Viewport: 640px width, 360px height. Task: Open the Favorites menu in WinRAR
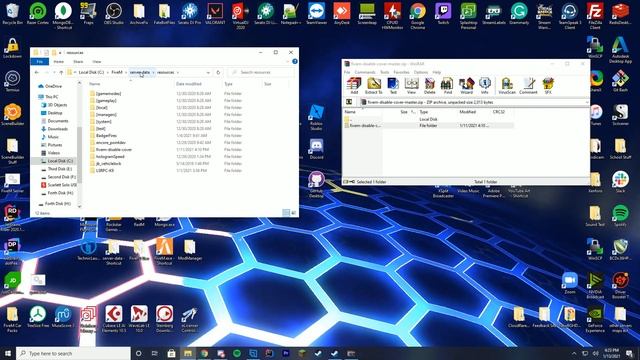coord(401,72)
